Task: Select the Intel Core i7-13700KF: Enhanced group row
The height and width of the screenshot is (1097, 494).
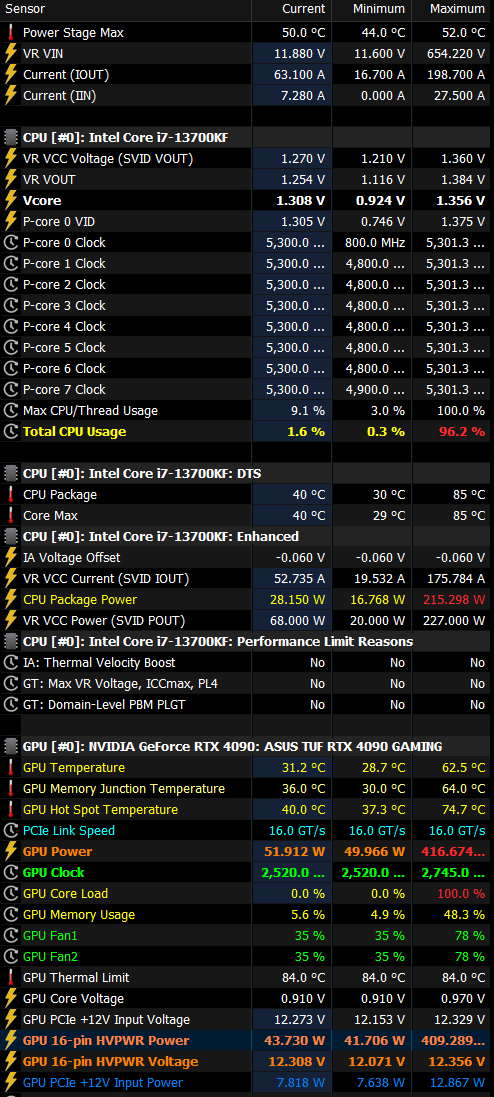Action: coord(247,537)
